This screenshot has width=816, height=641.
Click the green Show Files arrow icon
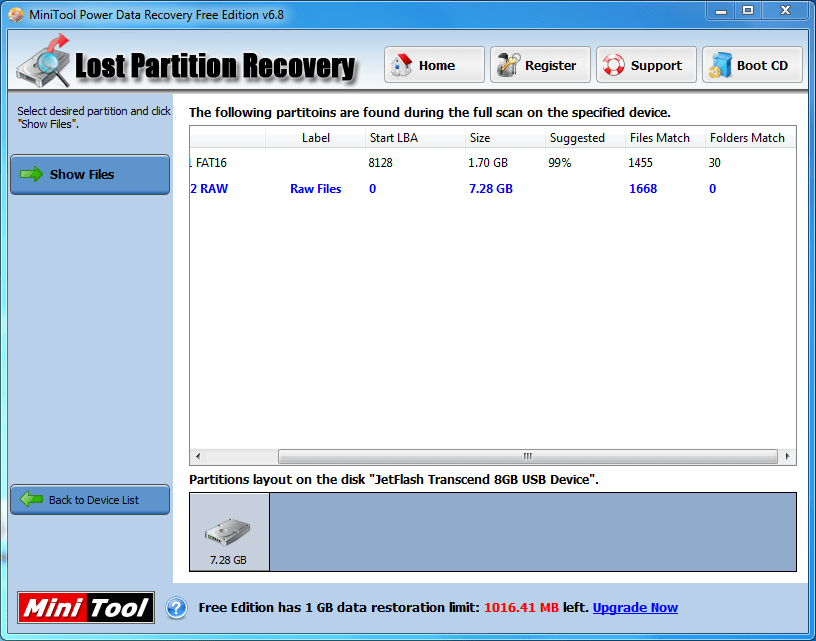tap(31, 174)
